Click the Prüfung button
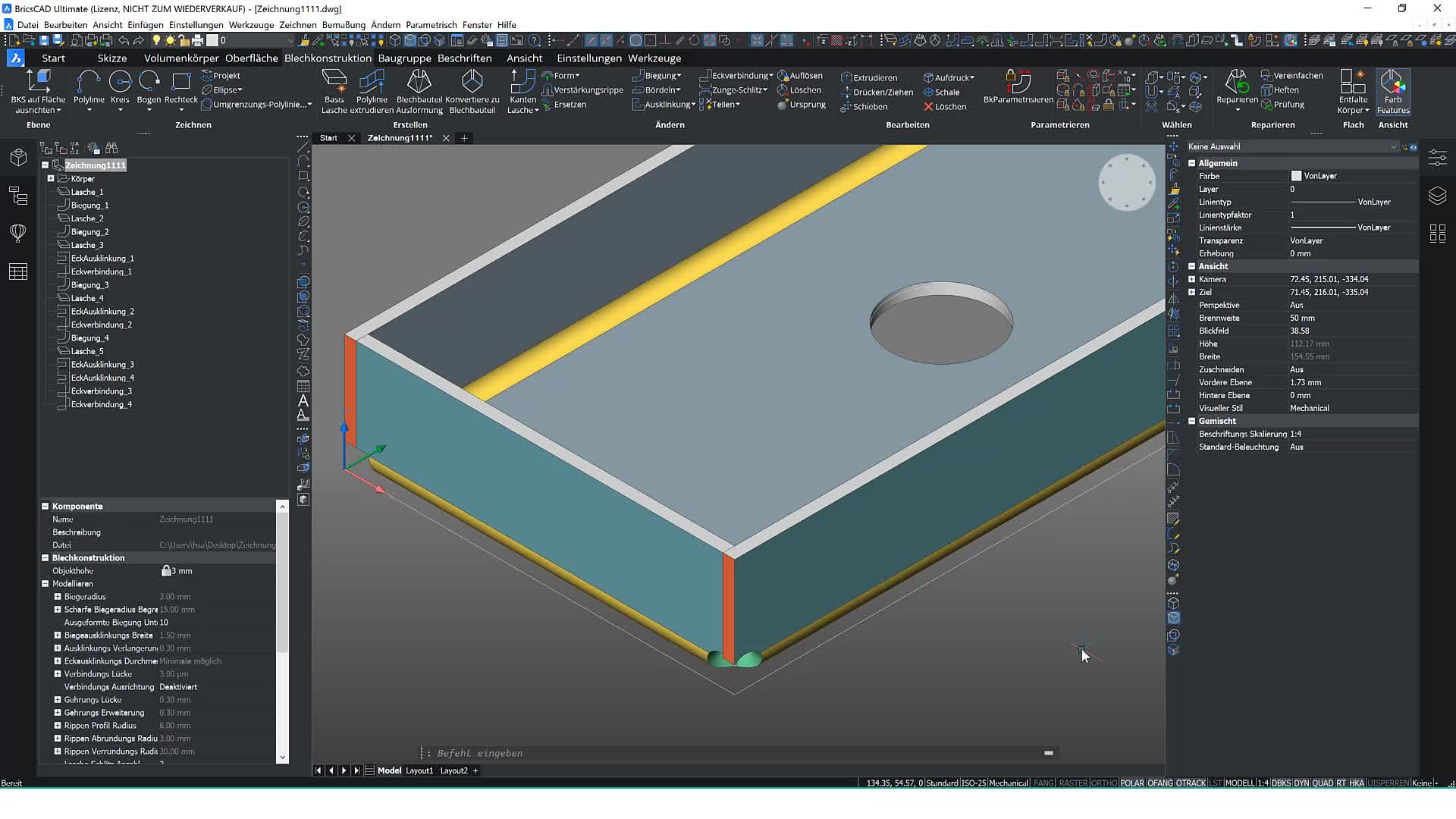Image resolution: width=1456 pixels, height=819 pixels. click(1282, 104)
